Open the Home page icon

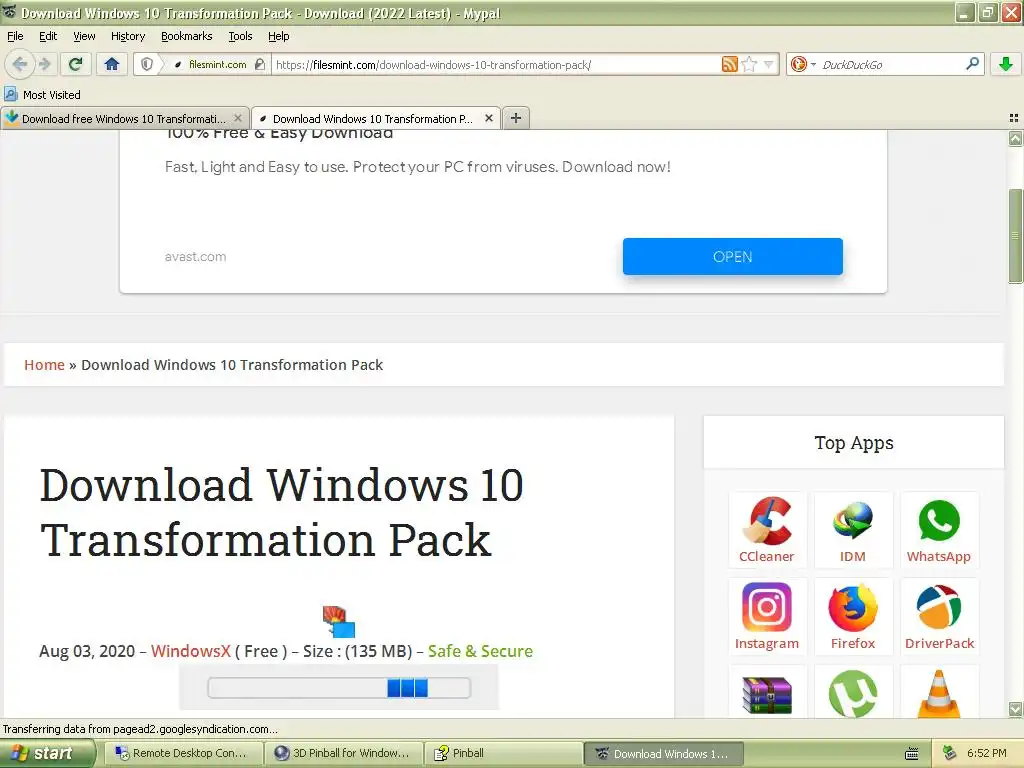point(112,64)
